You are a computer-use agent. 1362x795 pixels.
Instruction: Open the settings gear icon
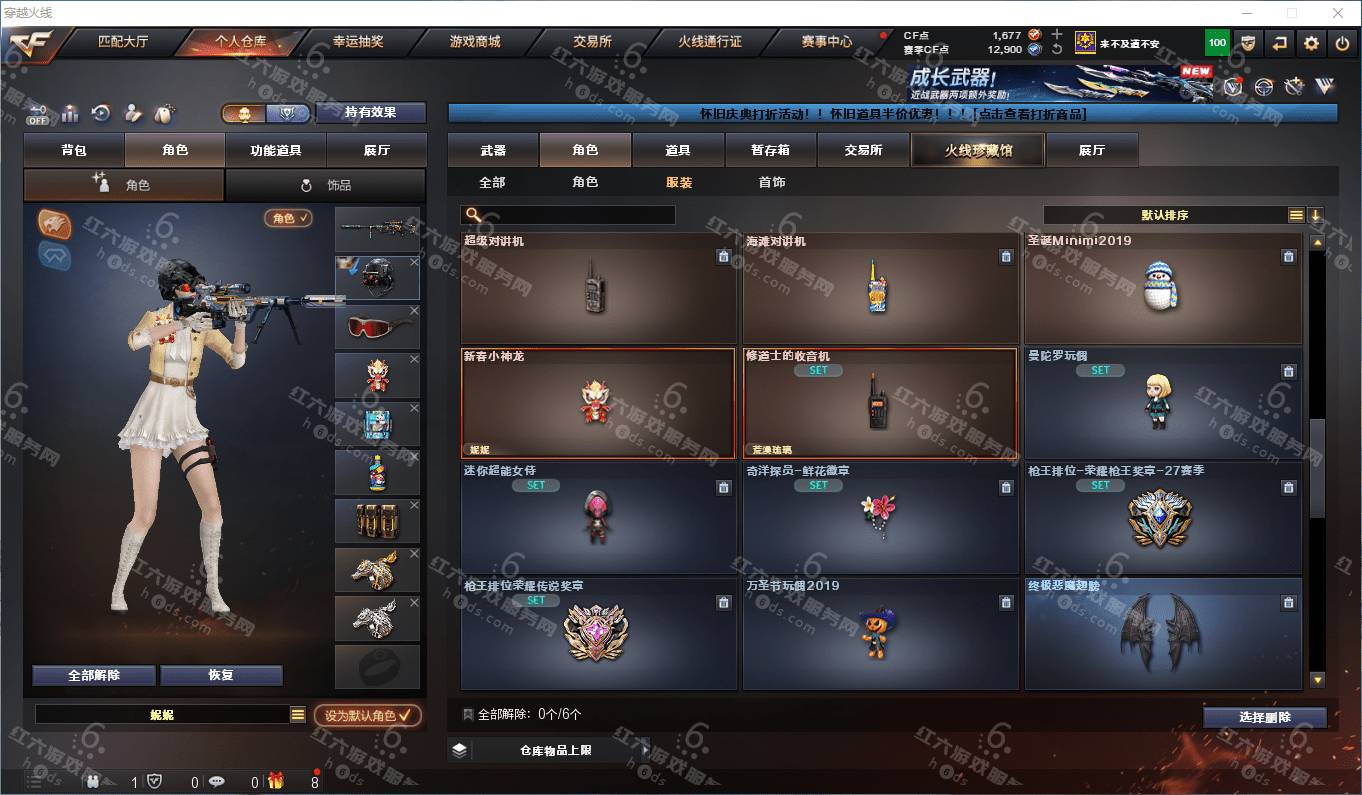point(1311,43)
